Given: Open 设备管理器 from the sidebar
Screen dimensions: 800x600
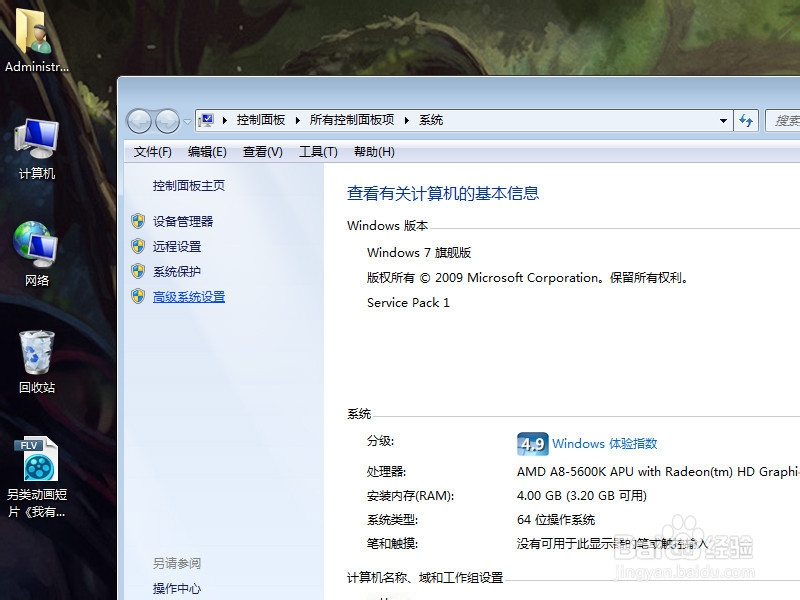Looking at the screenshot, I should coord(185,221).
